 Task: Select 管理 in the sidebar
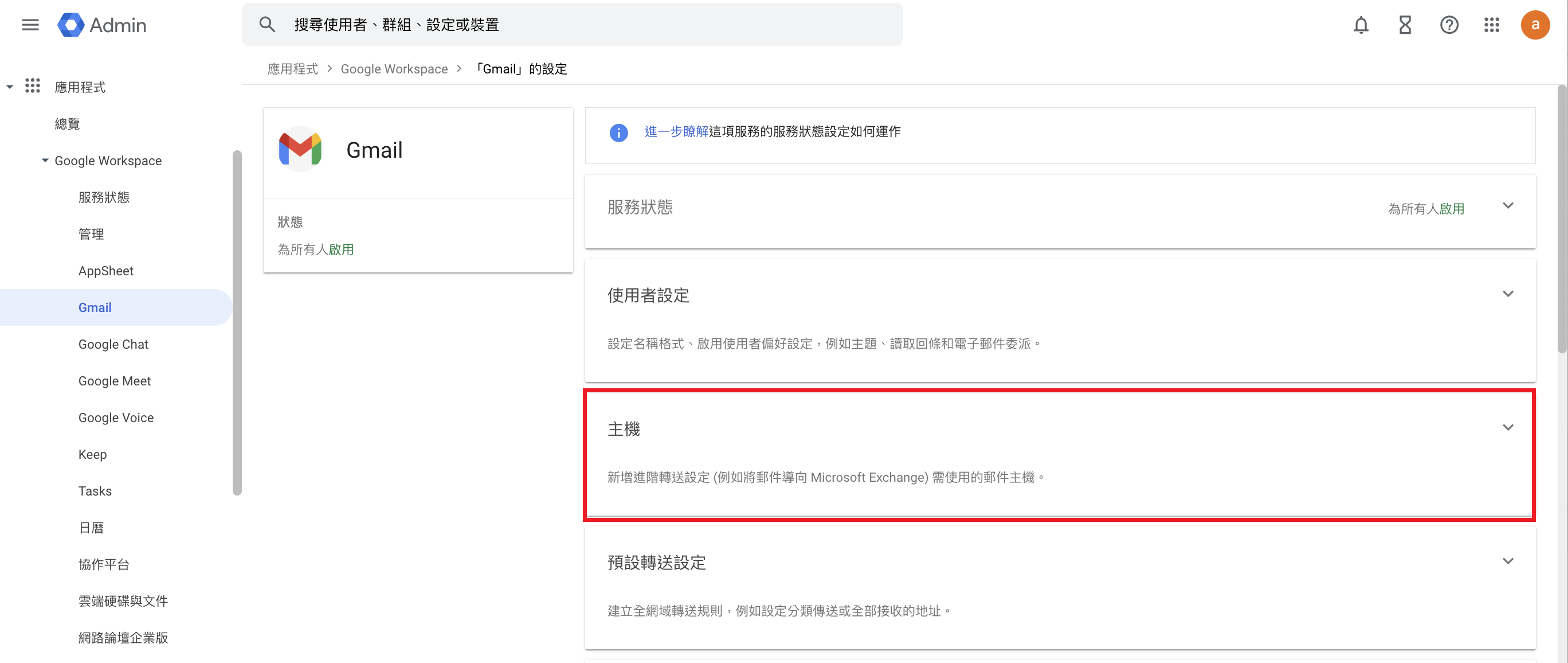point(91,234)
